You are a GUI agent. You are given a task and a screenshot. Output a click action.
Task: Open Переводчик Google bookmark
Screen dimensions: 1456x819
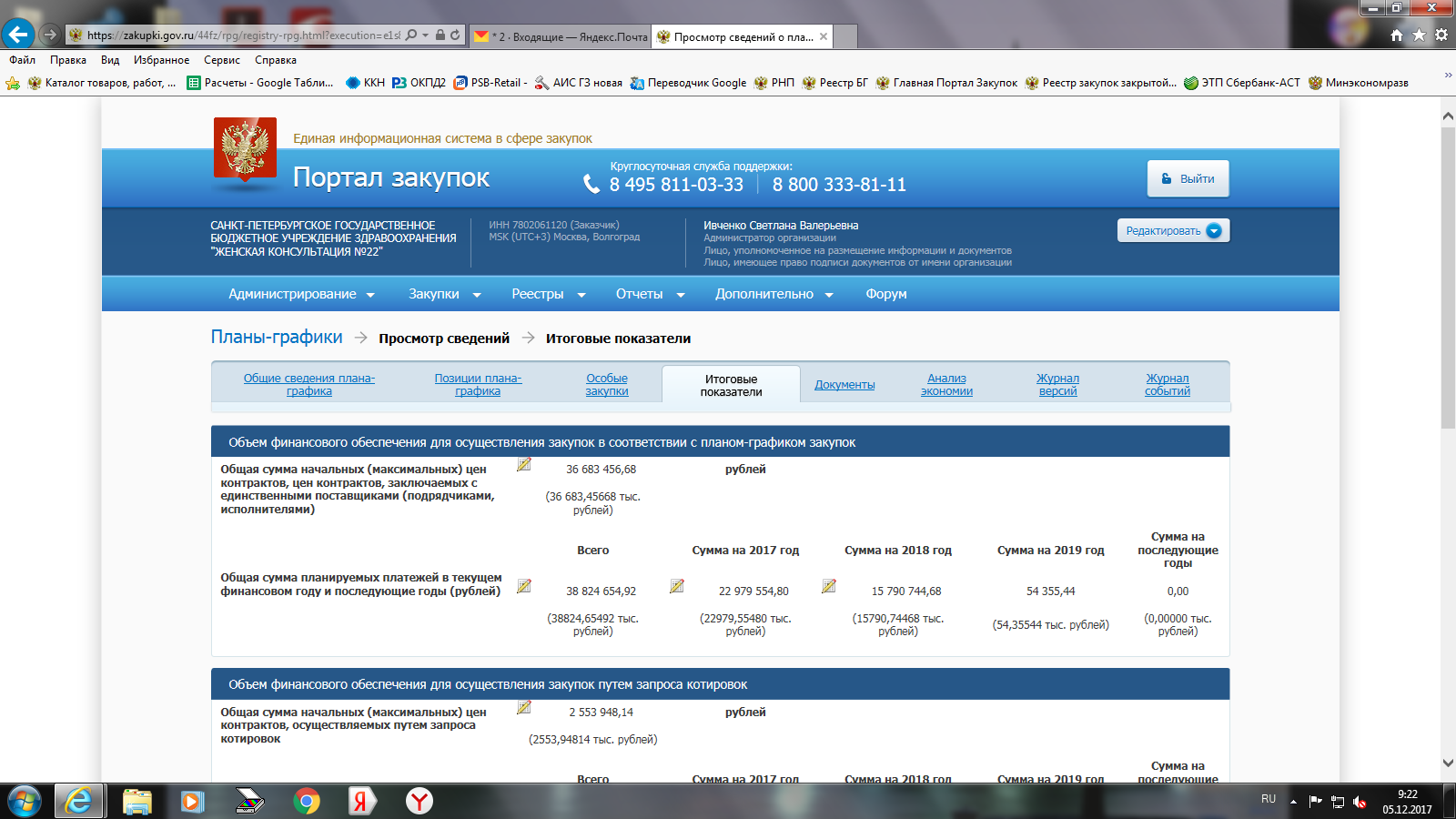tap(688, 83)
